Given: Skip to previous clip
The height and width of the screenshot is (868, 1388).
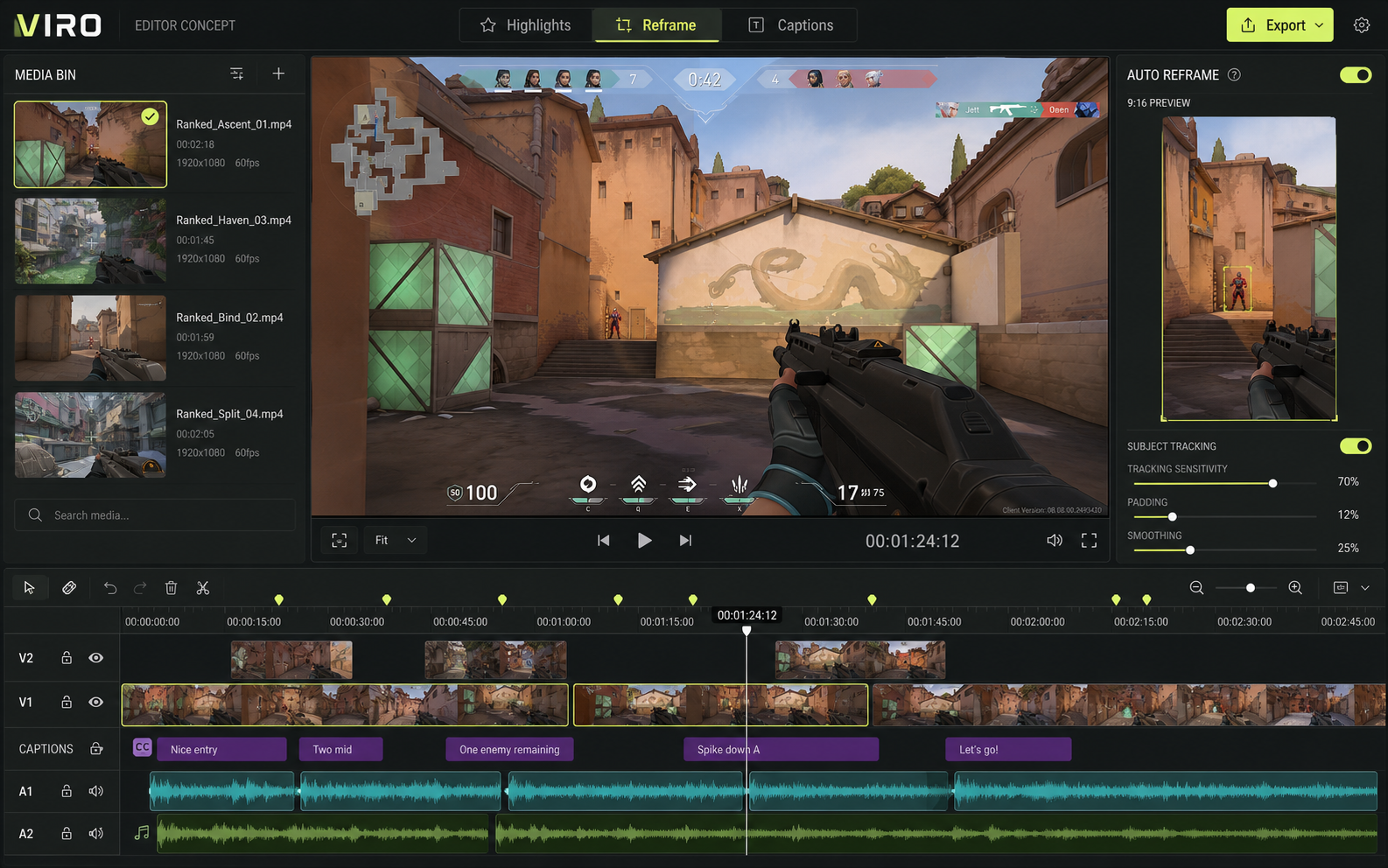Looking at the screenshot, I should click(x=603, y=541).
